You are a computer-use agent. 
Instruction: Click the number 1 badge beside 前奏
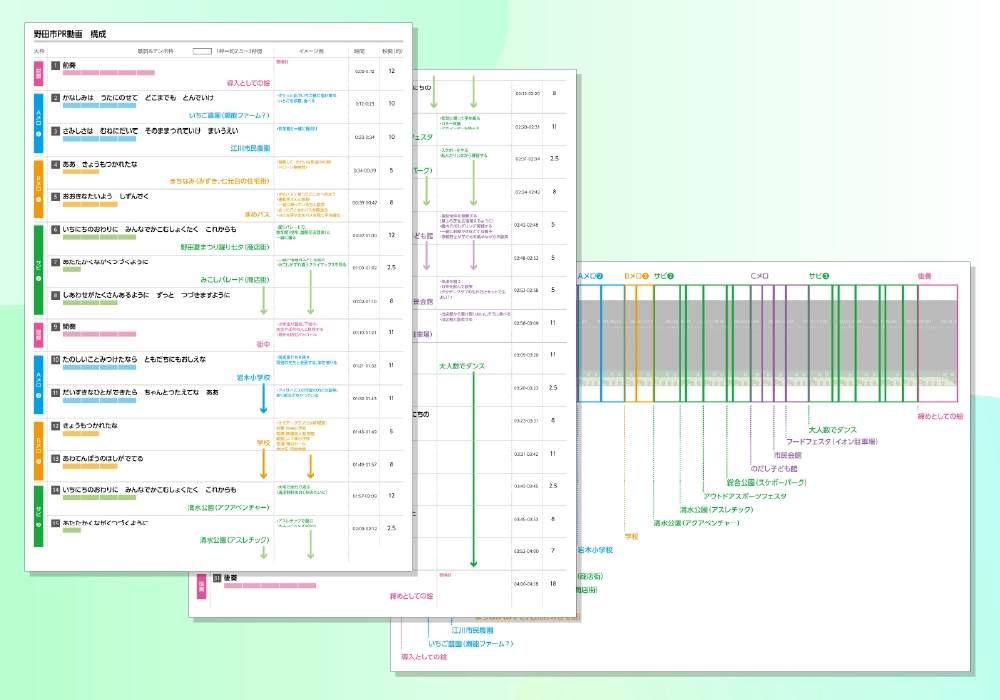(x=55, y=65)
